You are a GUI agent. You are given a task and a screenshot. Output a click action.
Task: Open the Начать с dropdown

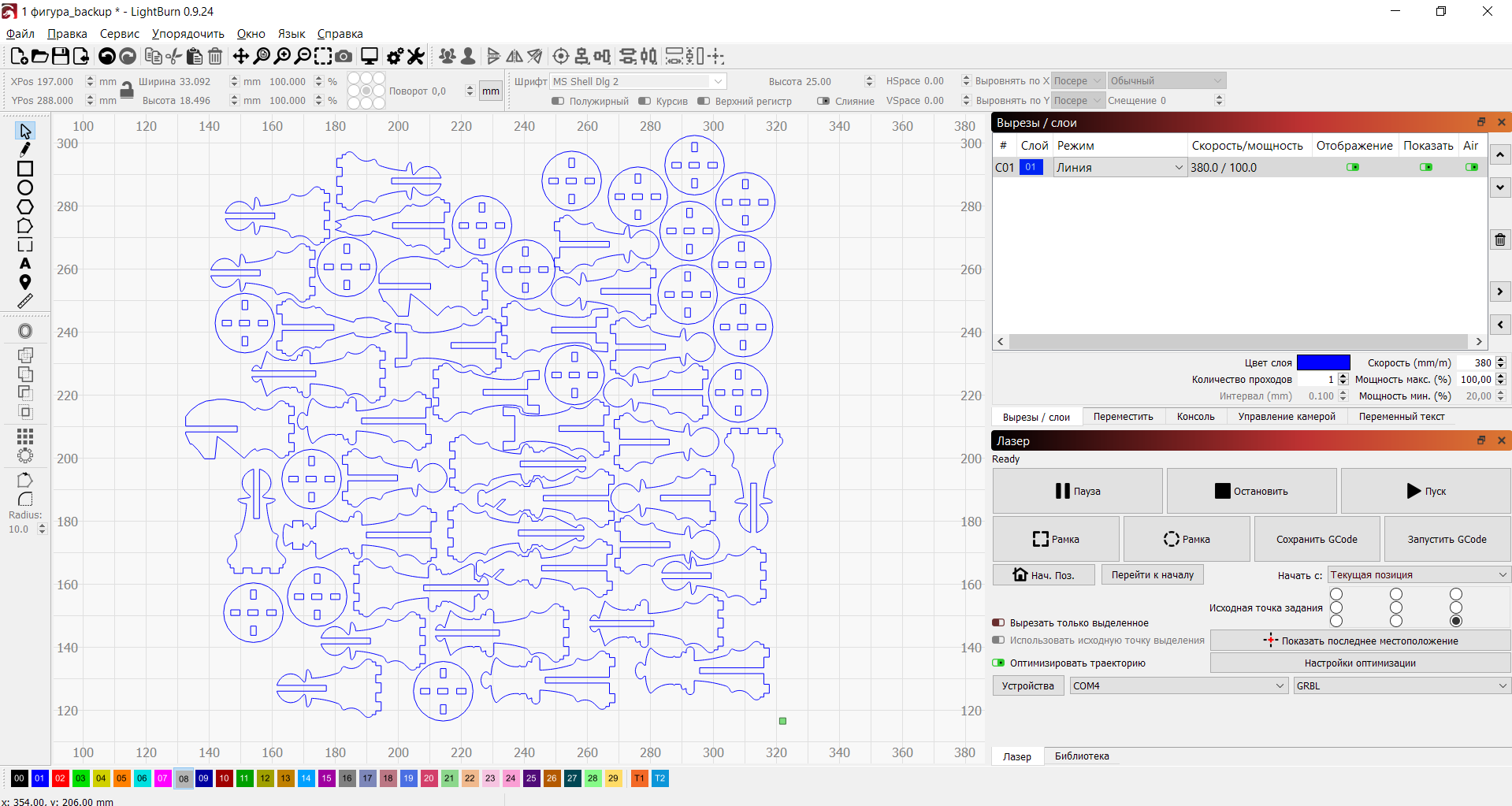[x=1419, y=575]
